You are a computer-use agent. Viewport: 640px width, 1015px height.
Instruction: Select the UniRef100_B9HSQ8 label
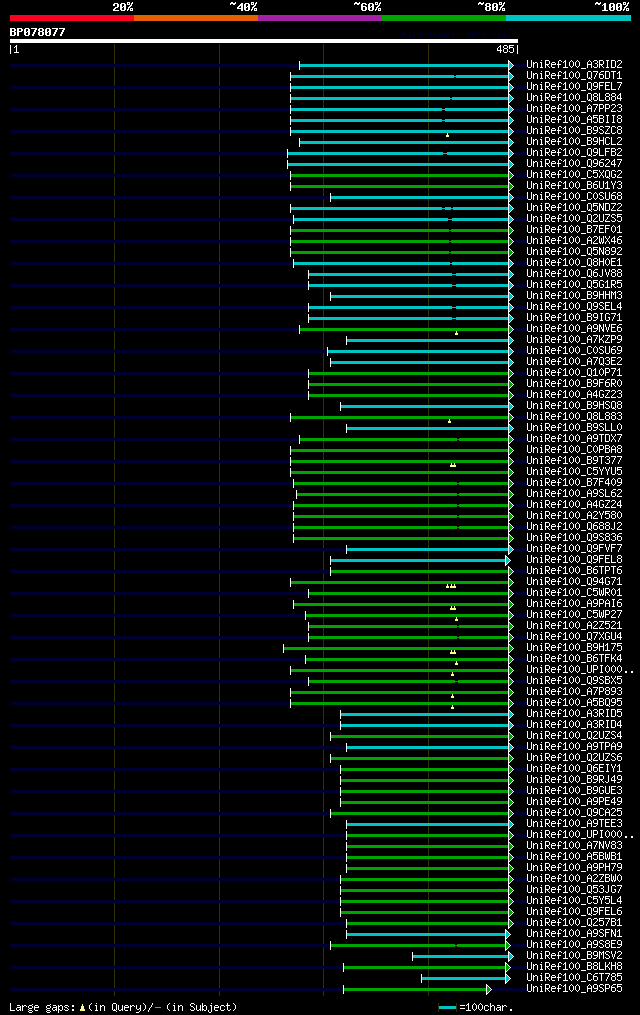point(575,406)
